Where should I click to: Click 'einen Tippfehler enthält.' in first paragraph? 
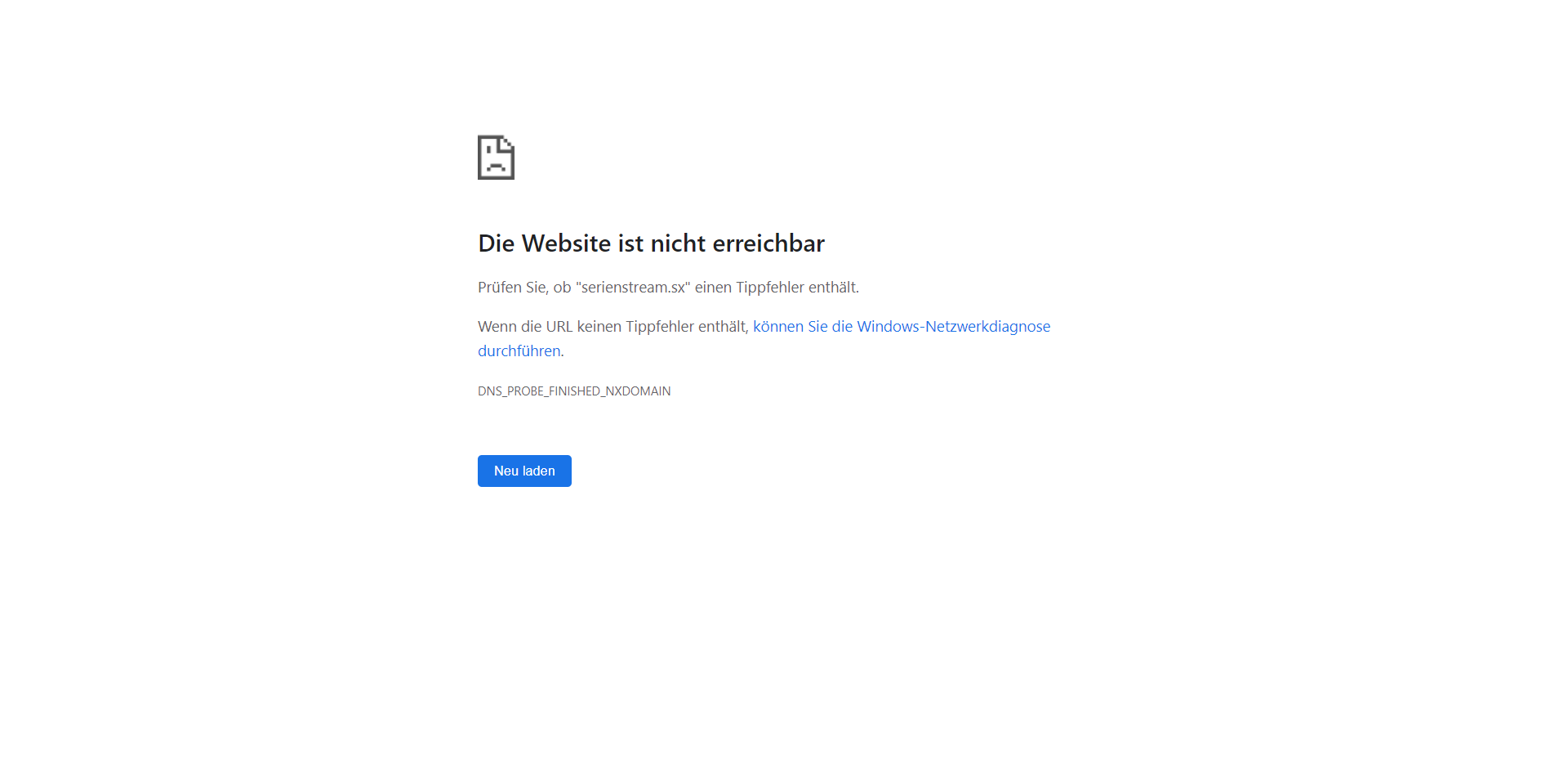click(x=777, y=287)
